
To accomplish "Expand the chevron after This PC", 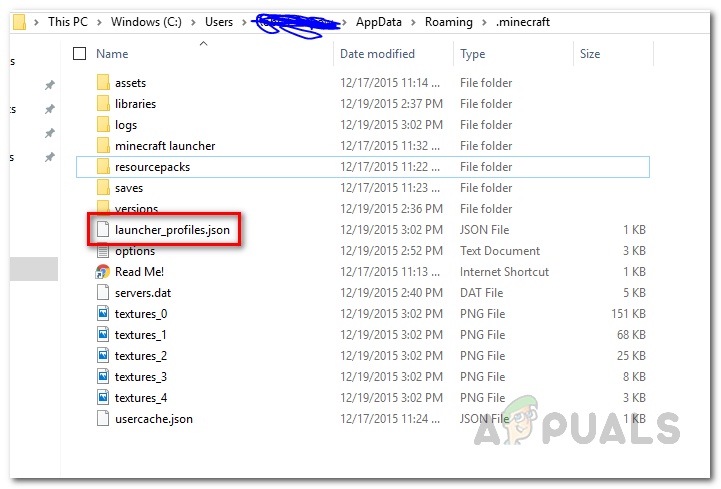I will (x=99, y=22).
